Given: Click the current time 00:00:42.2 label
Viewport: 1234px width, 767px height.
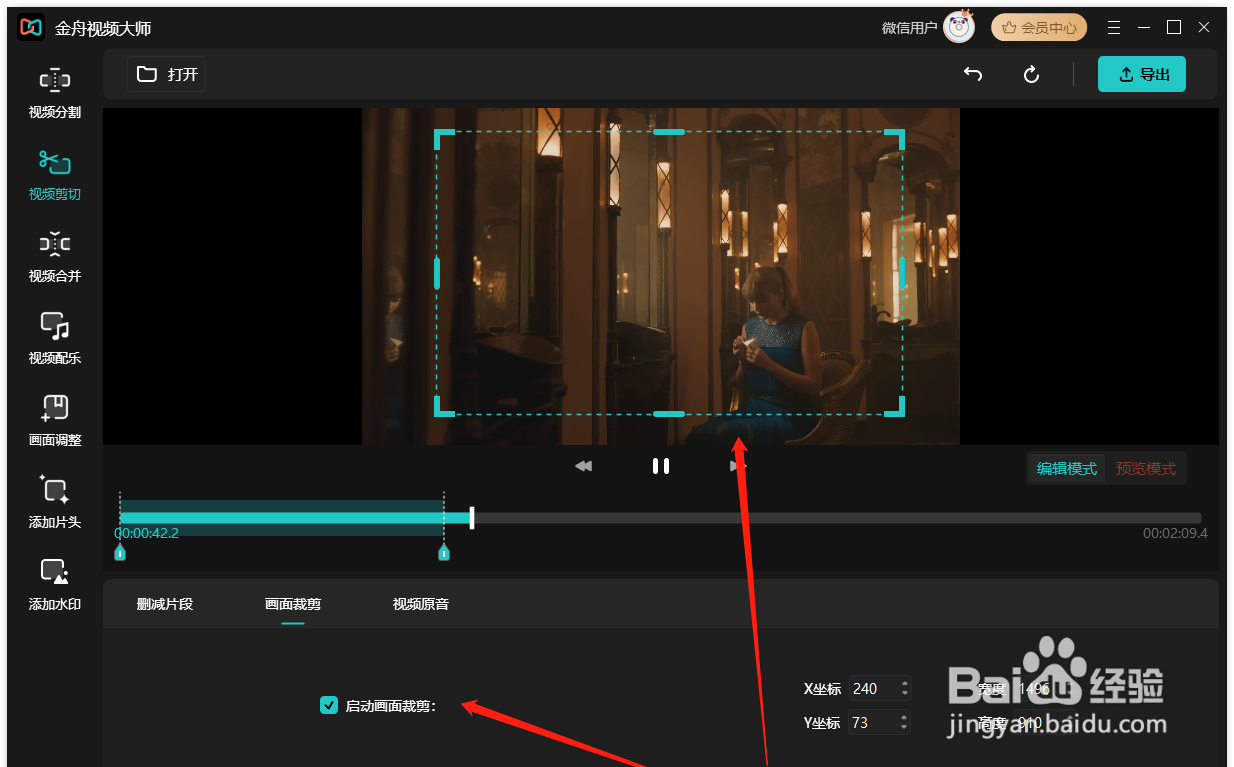Looking at the screenshot, I should (x=147, y=533).
